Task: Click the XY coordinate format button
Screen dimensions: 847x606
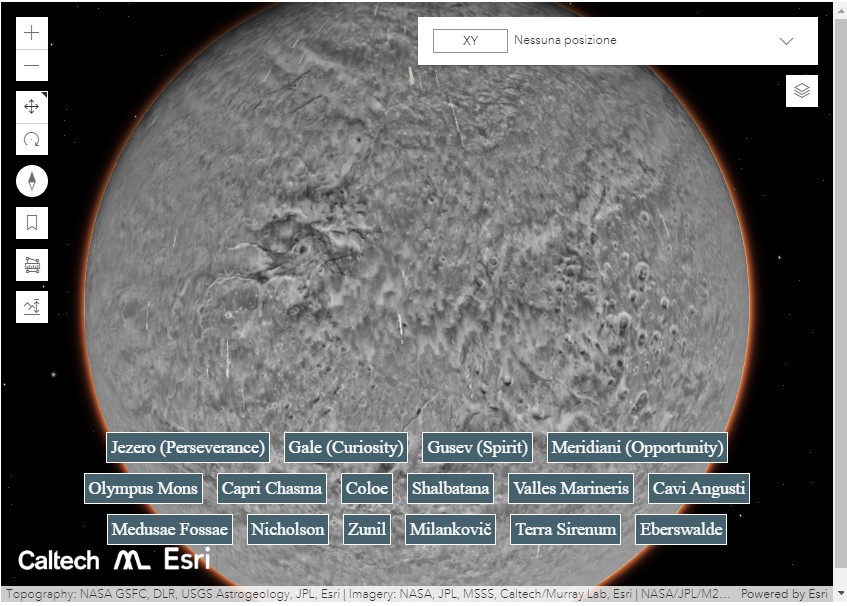Action: click(x=470, y=41)
